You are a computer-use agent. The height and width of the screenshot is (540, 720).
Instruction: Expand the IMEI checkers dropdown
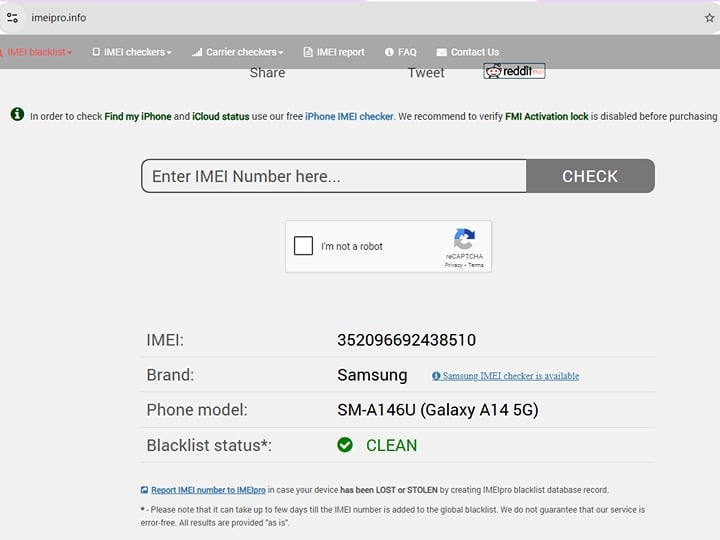132,52
